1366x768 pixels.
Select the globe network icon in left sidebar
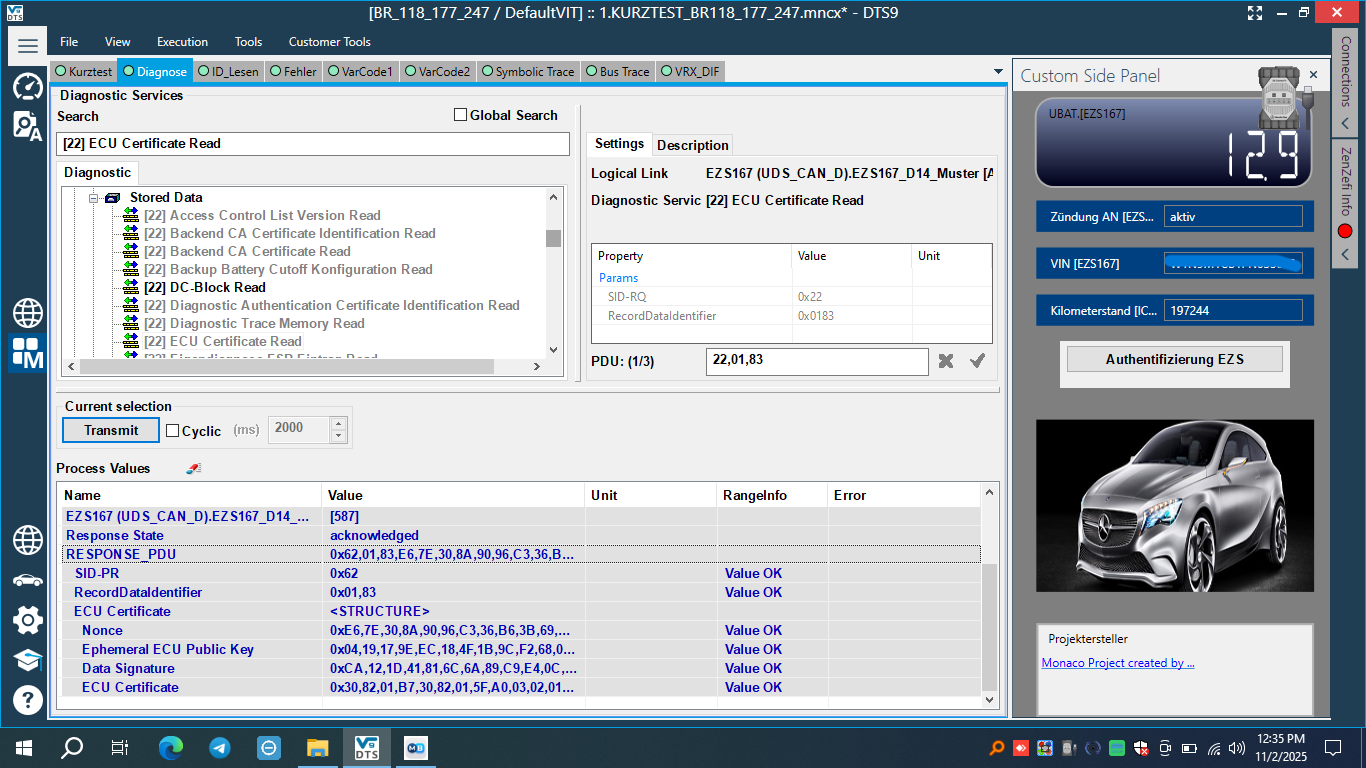pyautogui.click(x=27, y=313)
